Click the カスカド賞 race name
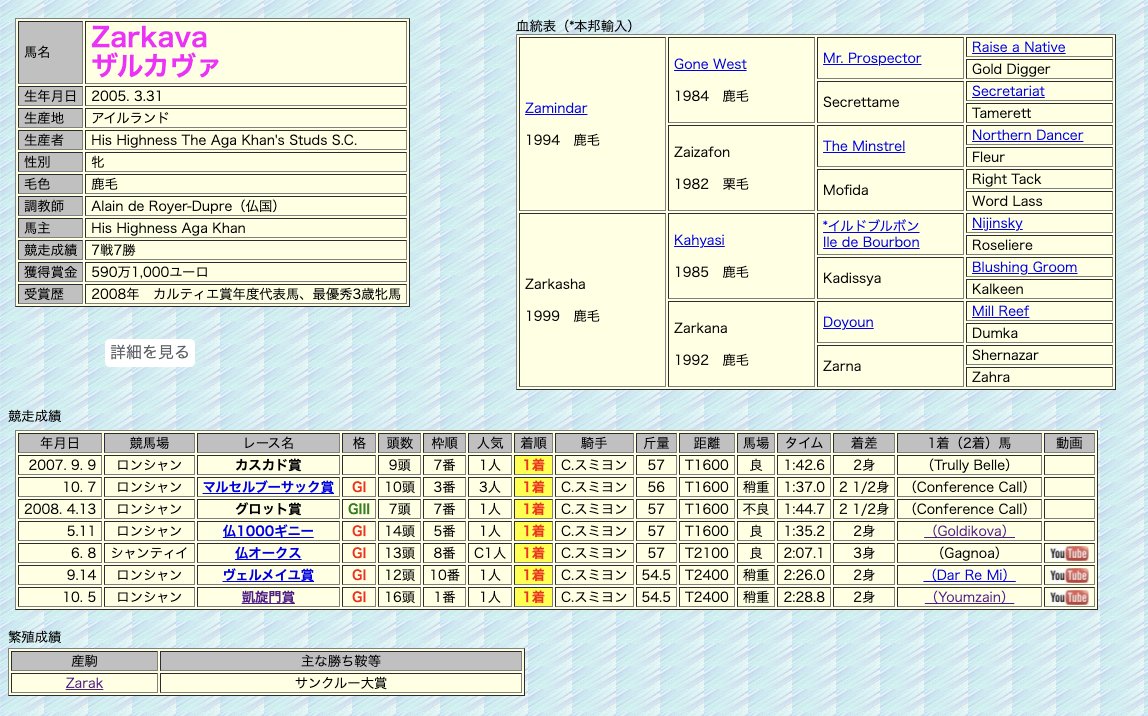Viewport: 1148px width, 716px height. point(268,465)
